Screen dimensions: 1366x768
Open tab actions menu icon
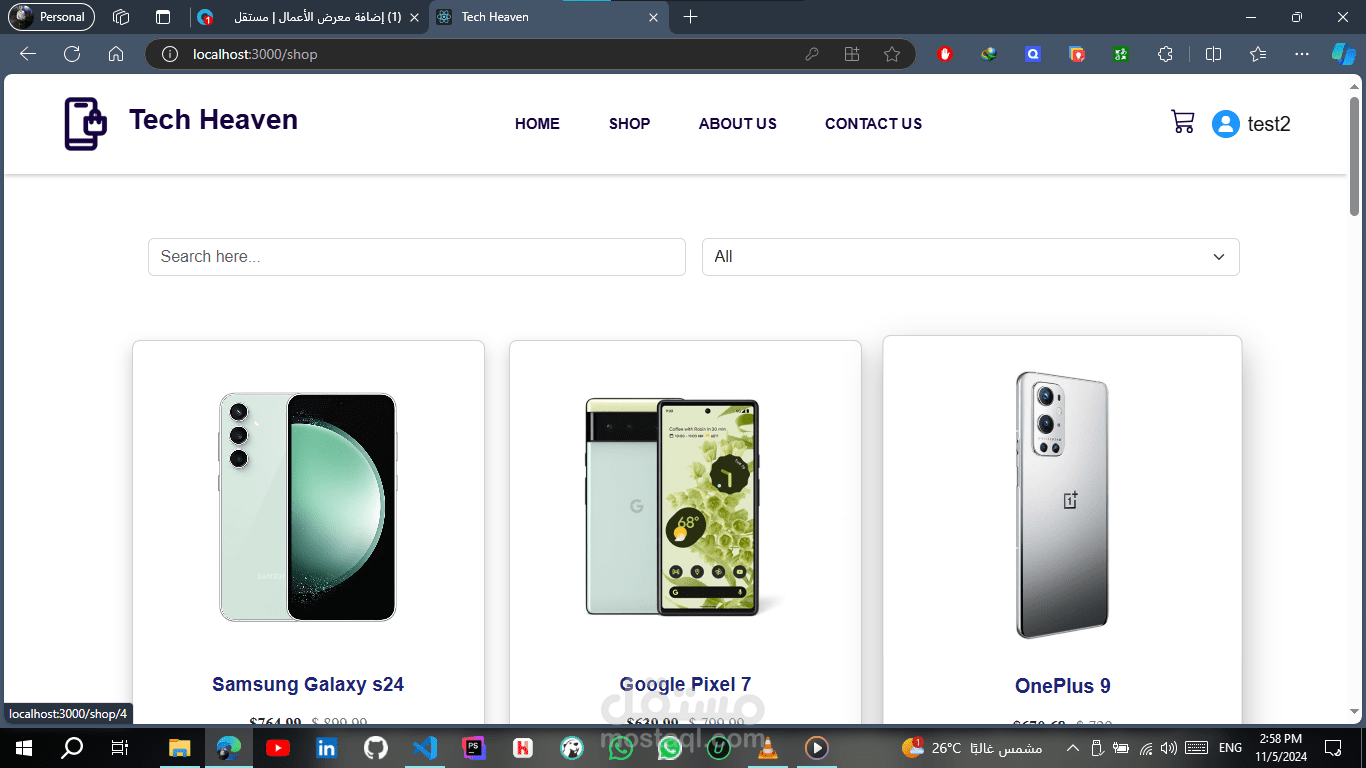[x=163, y=17]
